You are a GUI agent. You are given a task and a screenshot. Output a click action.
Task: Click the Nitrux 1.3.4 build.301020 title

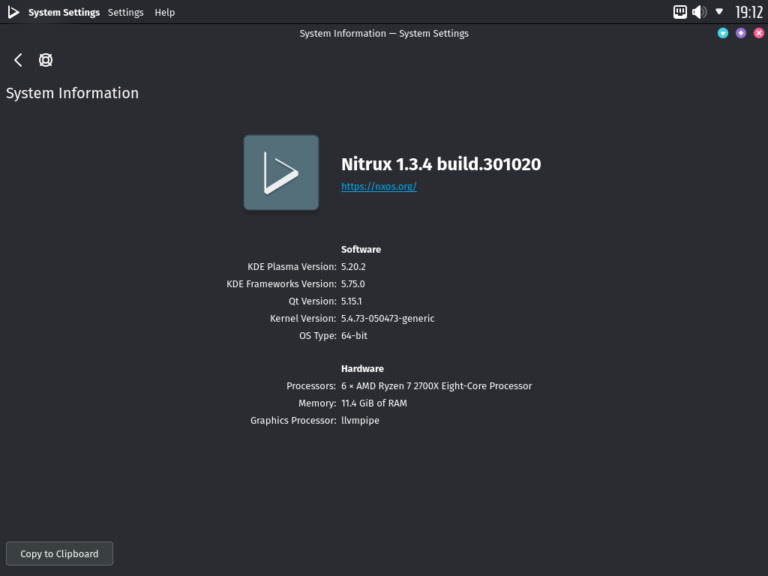(441, 164)
